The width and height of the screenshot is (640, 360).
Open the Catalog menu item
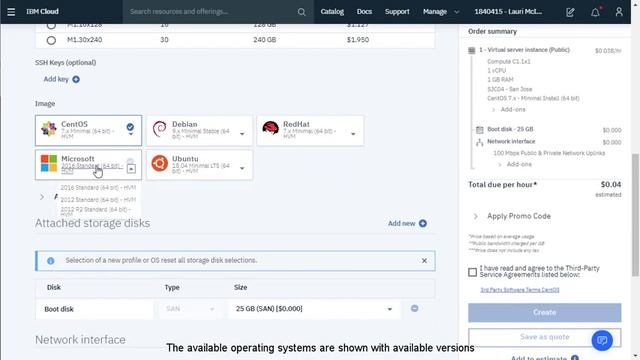[x=332, y=12]
